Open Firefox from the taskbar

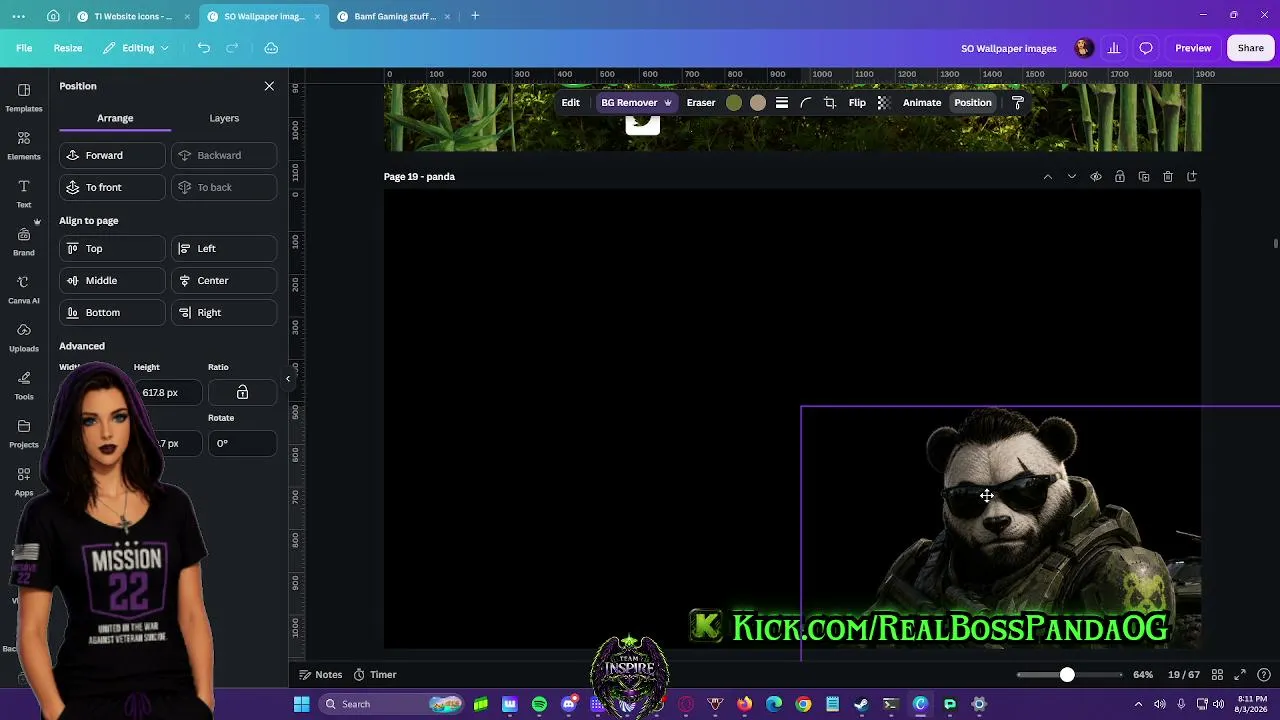744,704
